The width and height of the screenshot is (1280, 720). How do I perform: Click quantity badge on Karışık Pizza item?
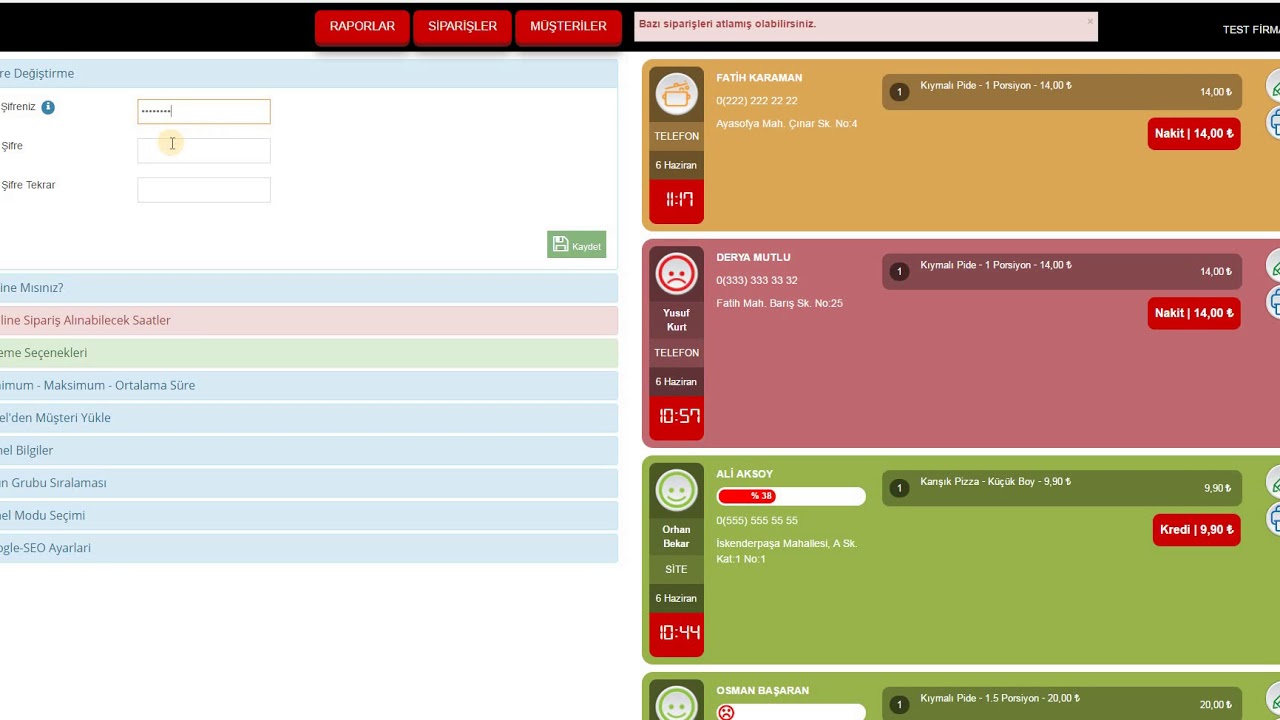[x=899, y=488]
